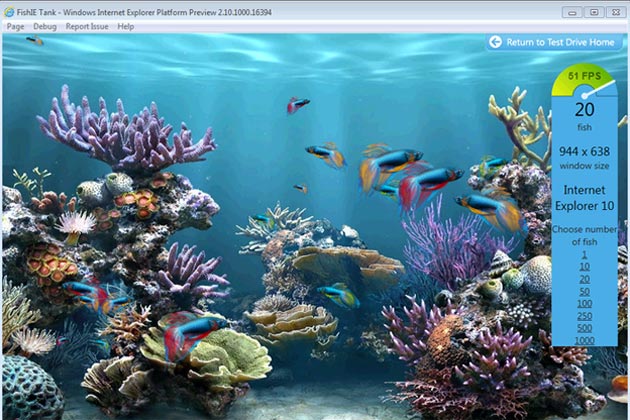Set number of fish to 50
The width and height of the screenshot is (630, 420).
pyautogui.click(x=584, y=291)
